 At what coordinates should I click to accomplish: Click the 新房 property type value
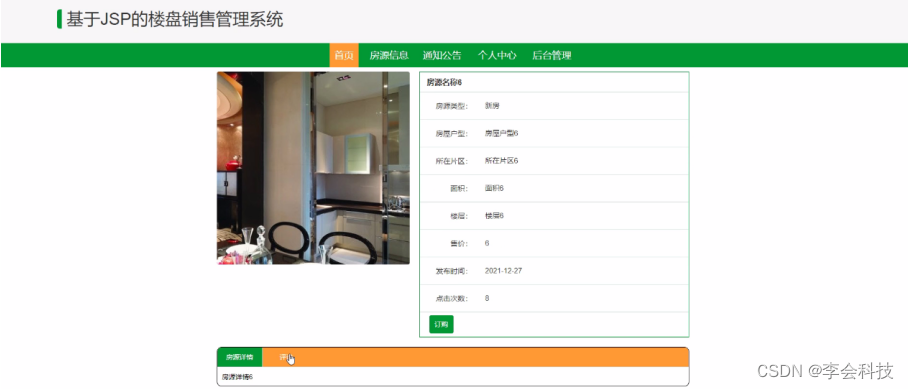click(x=492, y=106)
